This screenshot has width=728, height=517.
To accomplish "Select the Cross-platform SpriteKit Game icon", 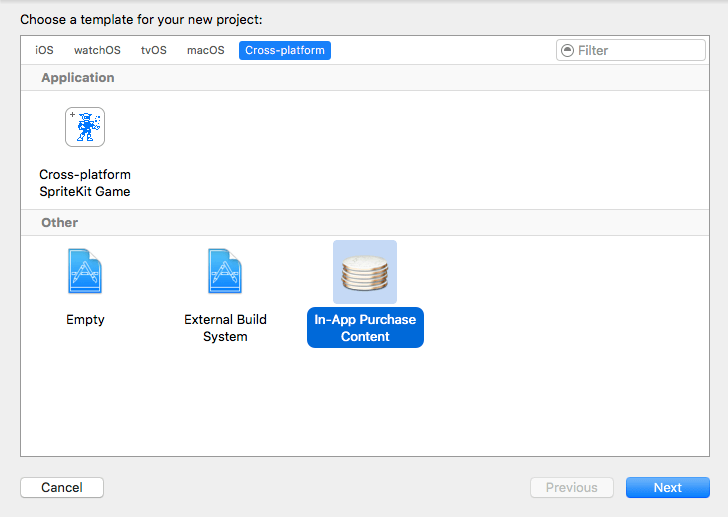I will pyautogui.click(x=85, y=127).
